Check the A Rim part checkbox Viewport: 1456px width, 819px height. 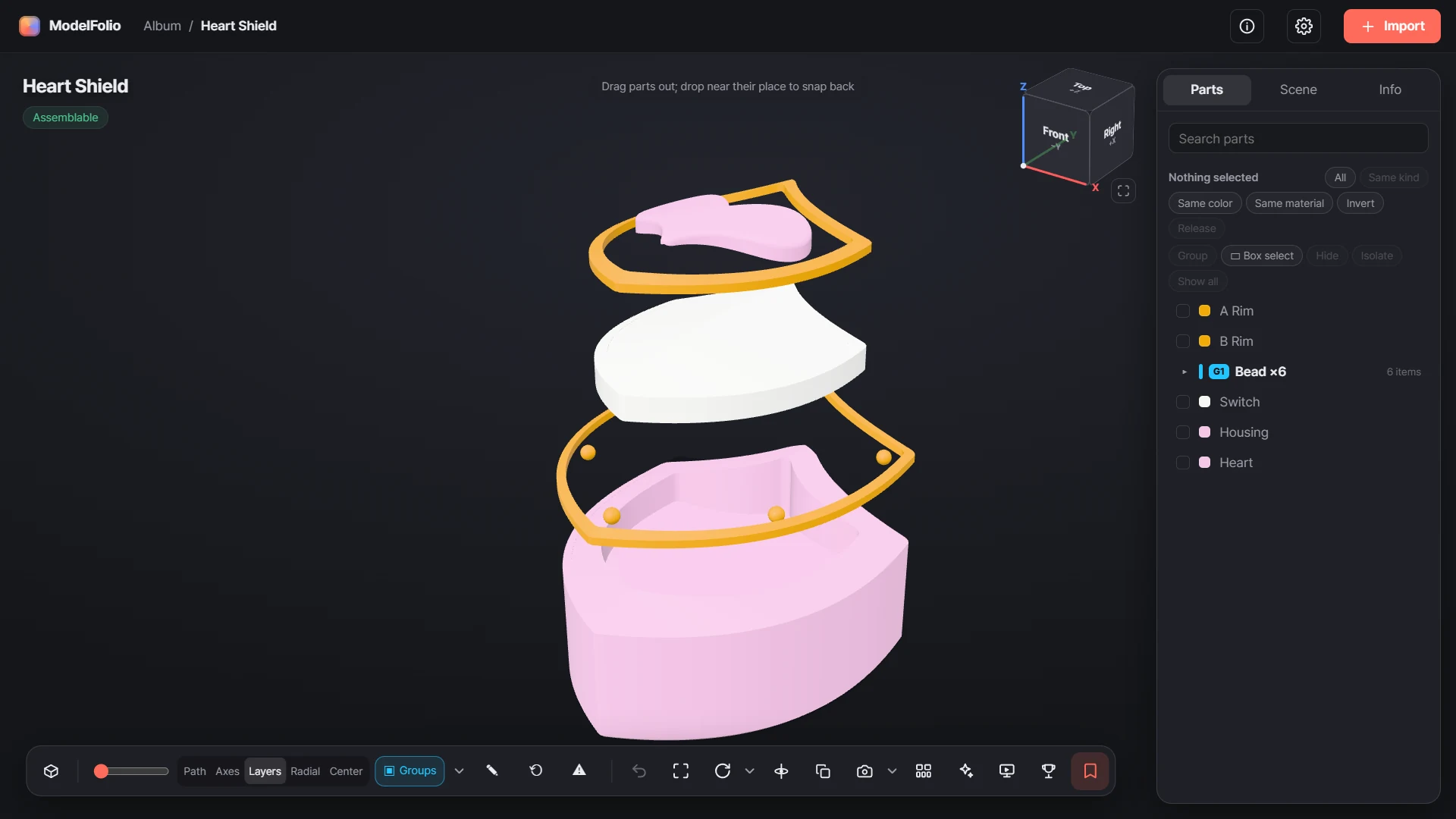coord(1182,311)
